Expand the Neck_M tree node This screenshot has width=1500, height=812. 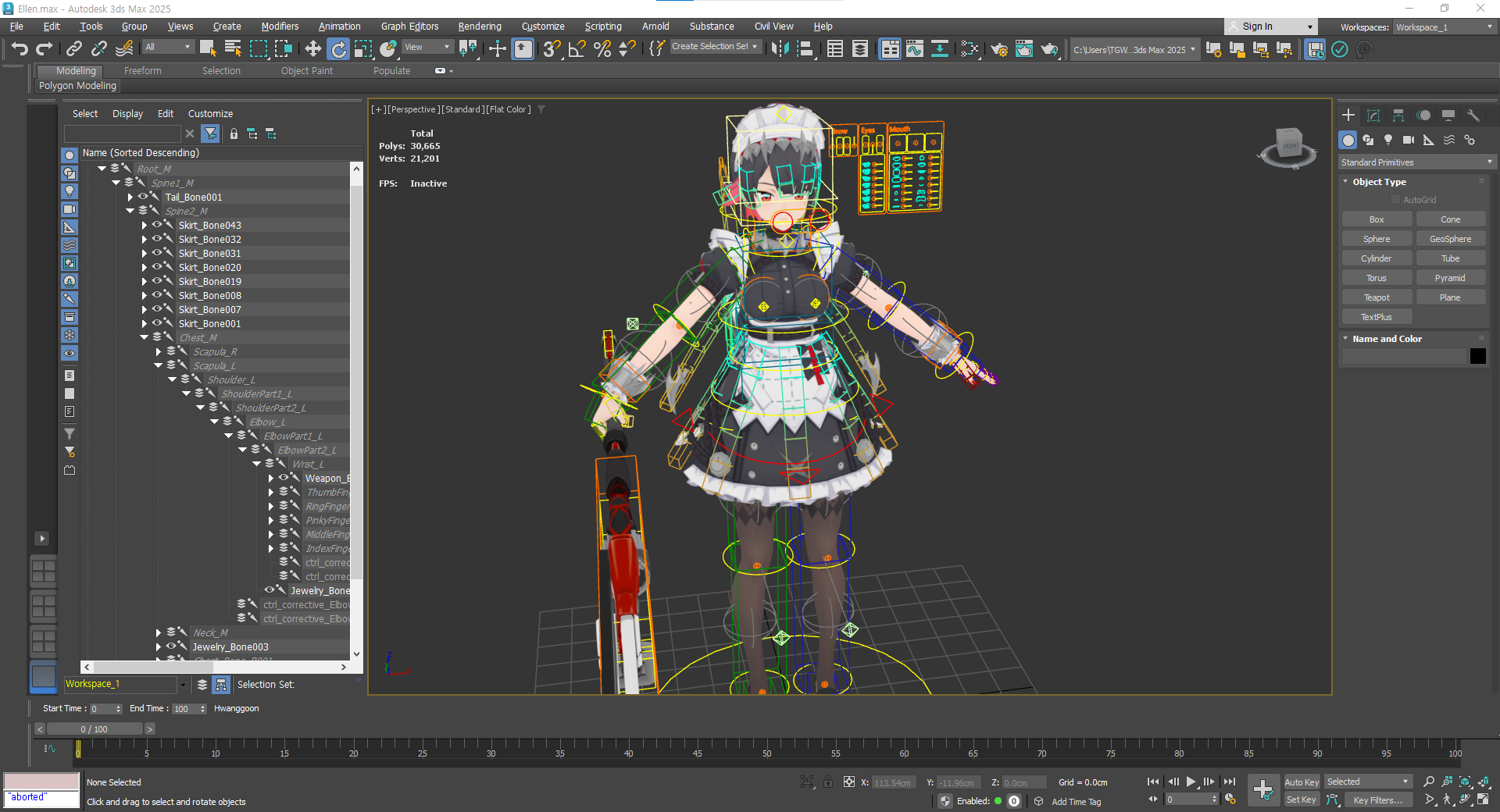point(158,632)
